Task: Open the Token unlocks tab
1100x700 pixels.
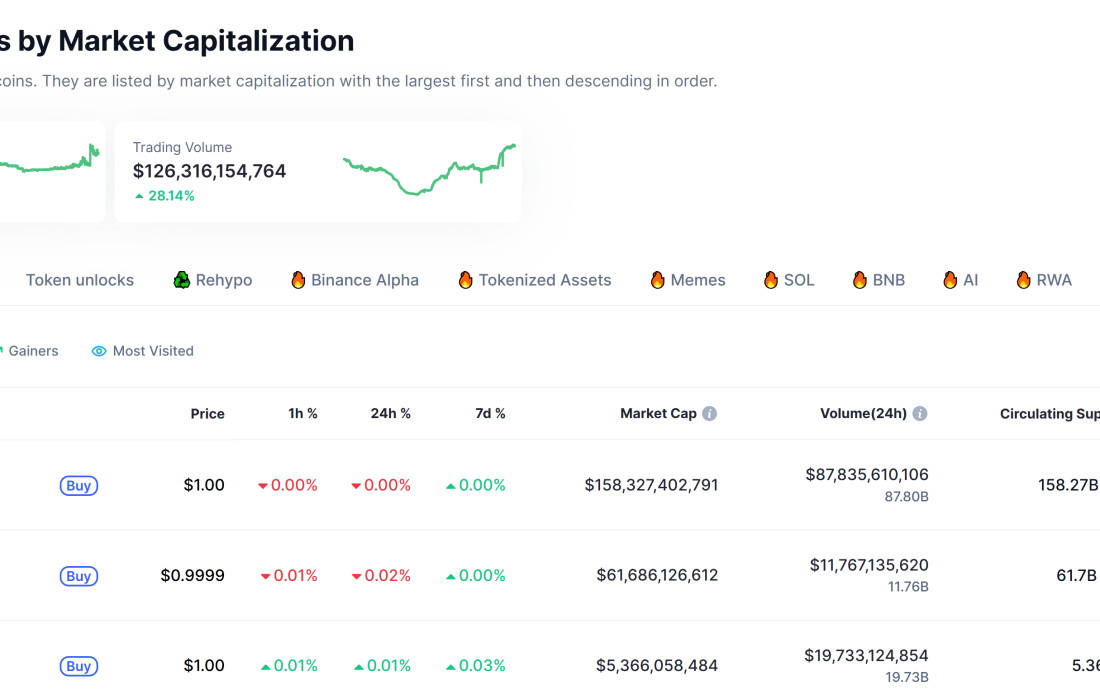Action: (x=80, y=280)
